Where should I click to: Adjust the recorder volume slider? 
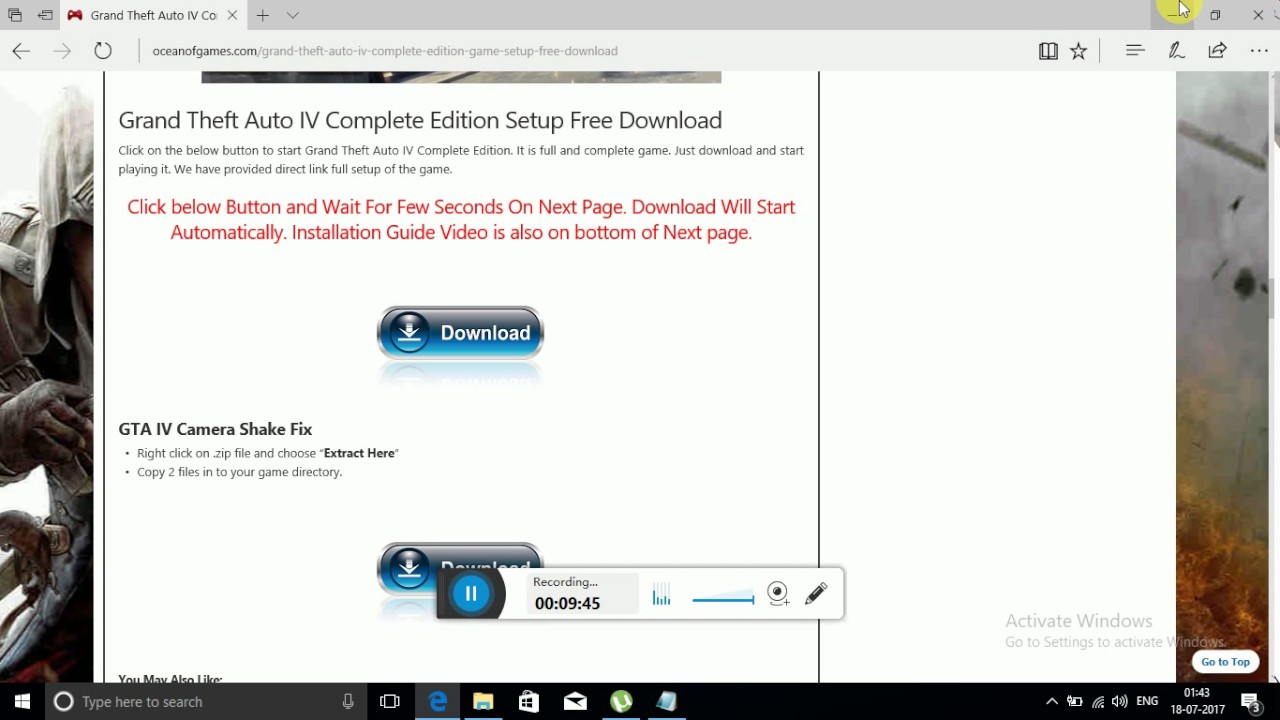pyautogui.click(x=723, y=599)
